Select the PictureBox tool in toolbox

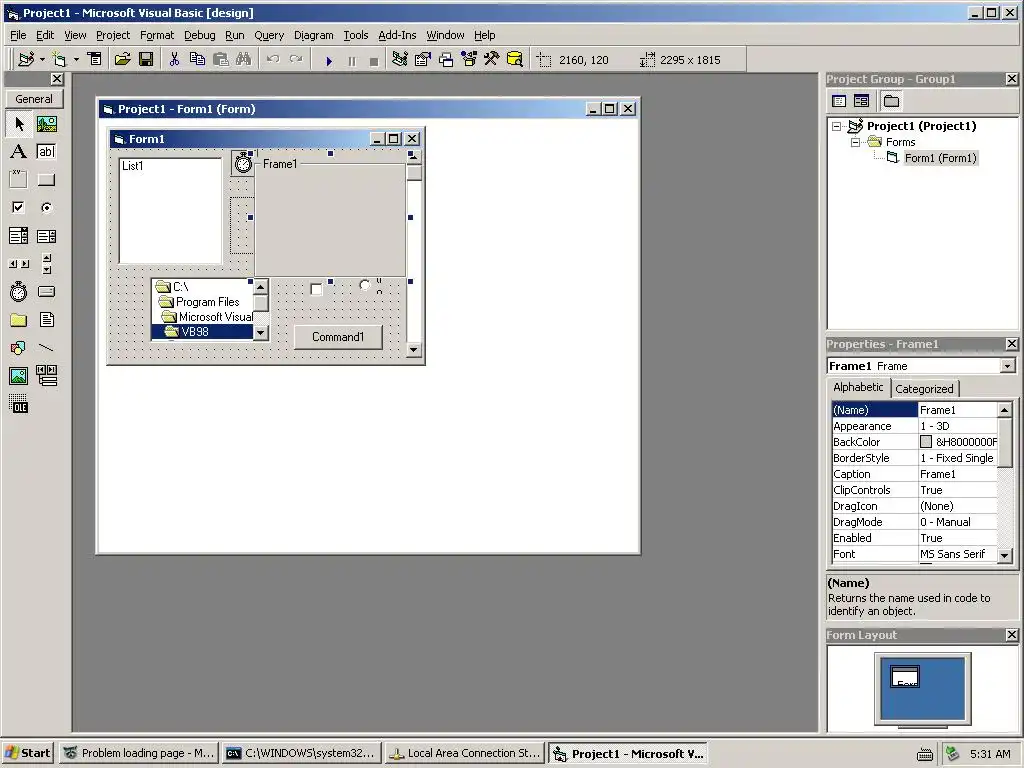46,123
